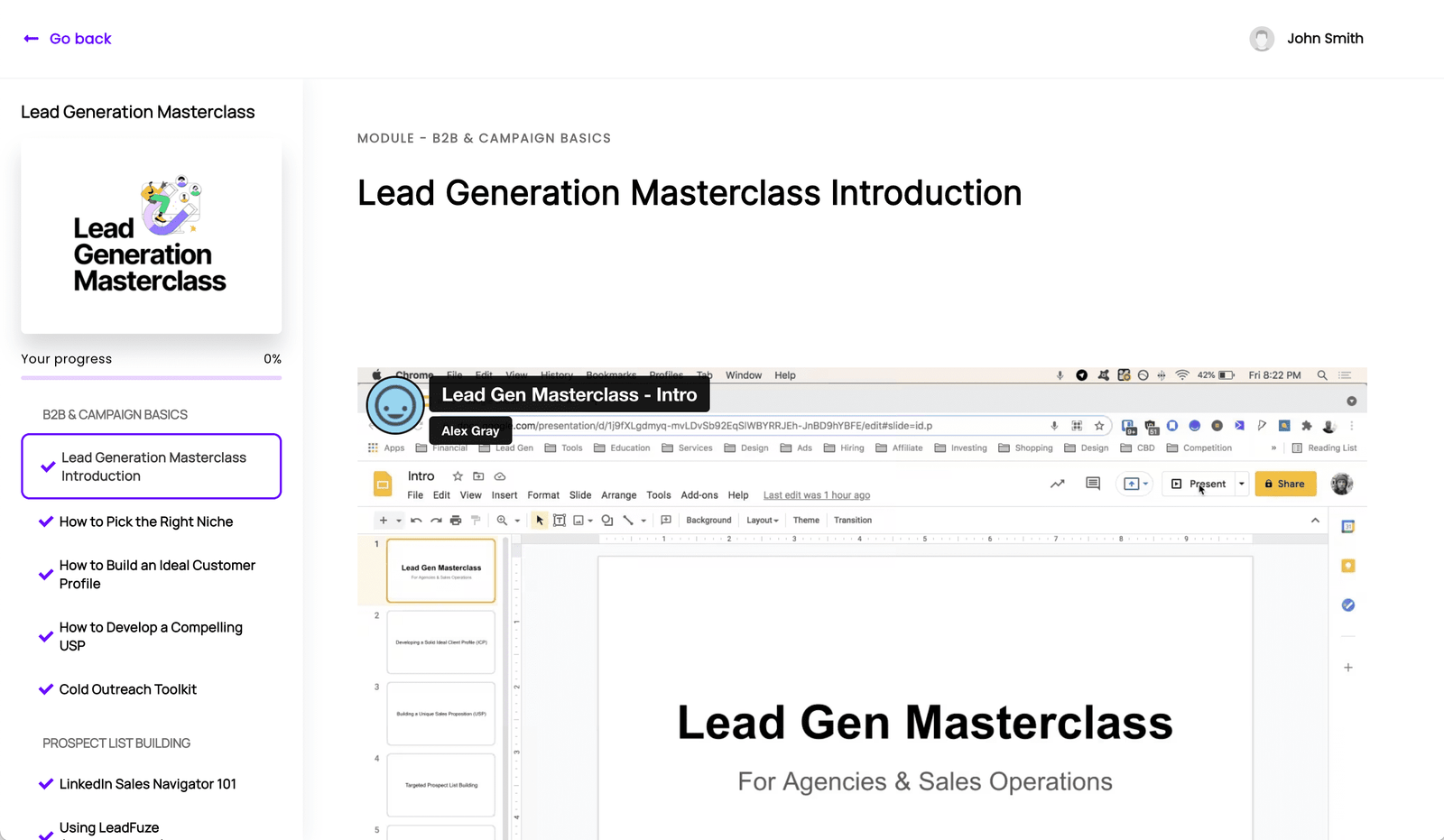This screenshot has width=1444, height=840.
Task: Mark 'Cold Outreach Toolkit' lesson checkmark
Action: pos(46,689)
